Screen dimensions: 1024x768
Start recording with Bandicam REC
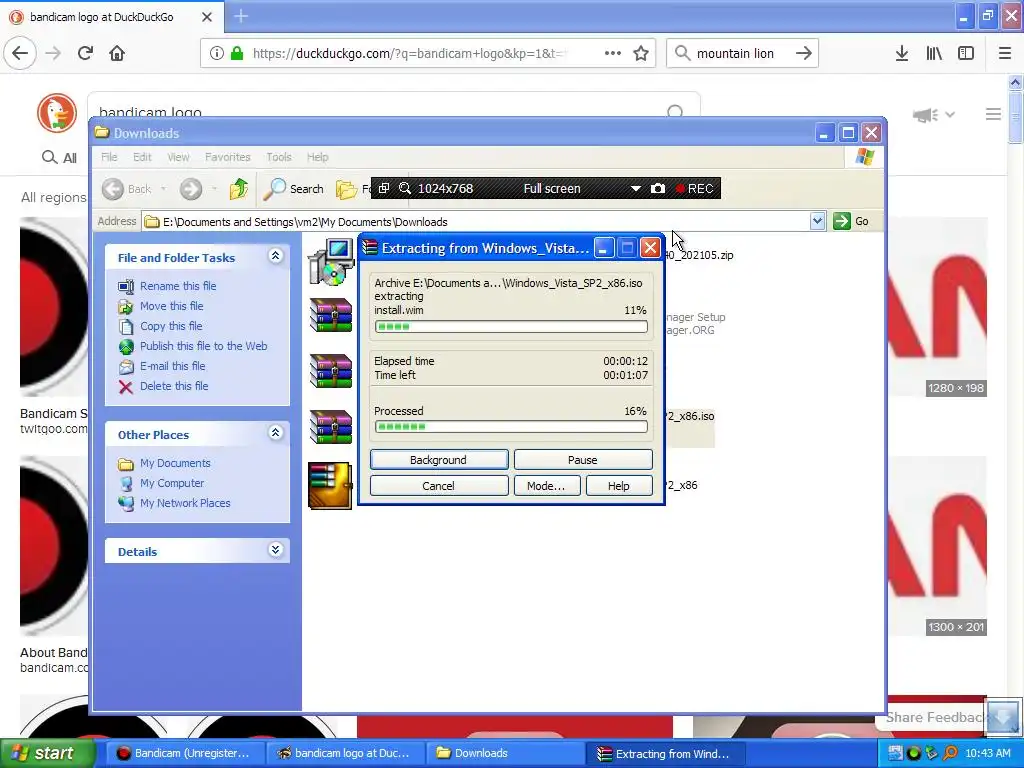coord(695,188)
